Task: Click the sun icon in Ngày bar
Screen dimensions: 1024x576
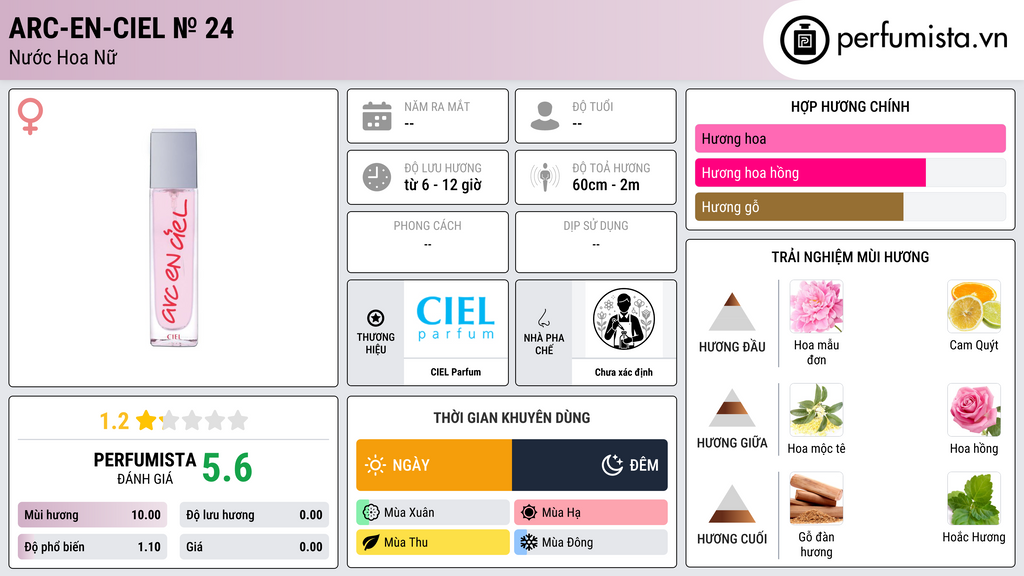Action: point(375,465)
